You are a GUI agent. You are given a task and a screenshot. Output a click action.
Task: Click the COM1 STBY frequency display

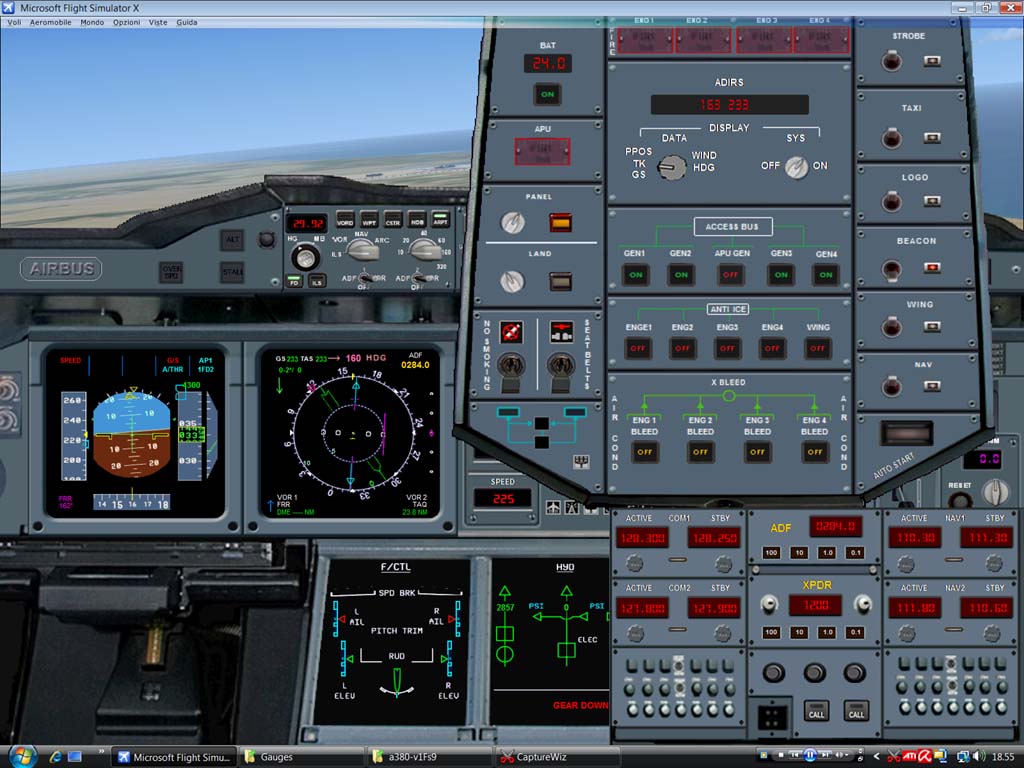pyautogui.click(x=712, y=537)
